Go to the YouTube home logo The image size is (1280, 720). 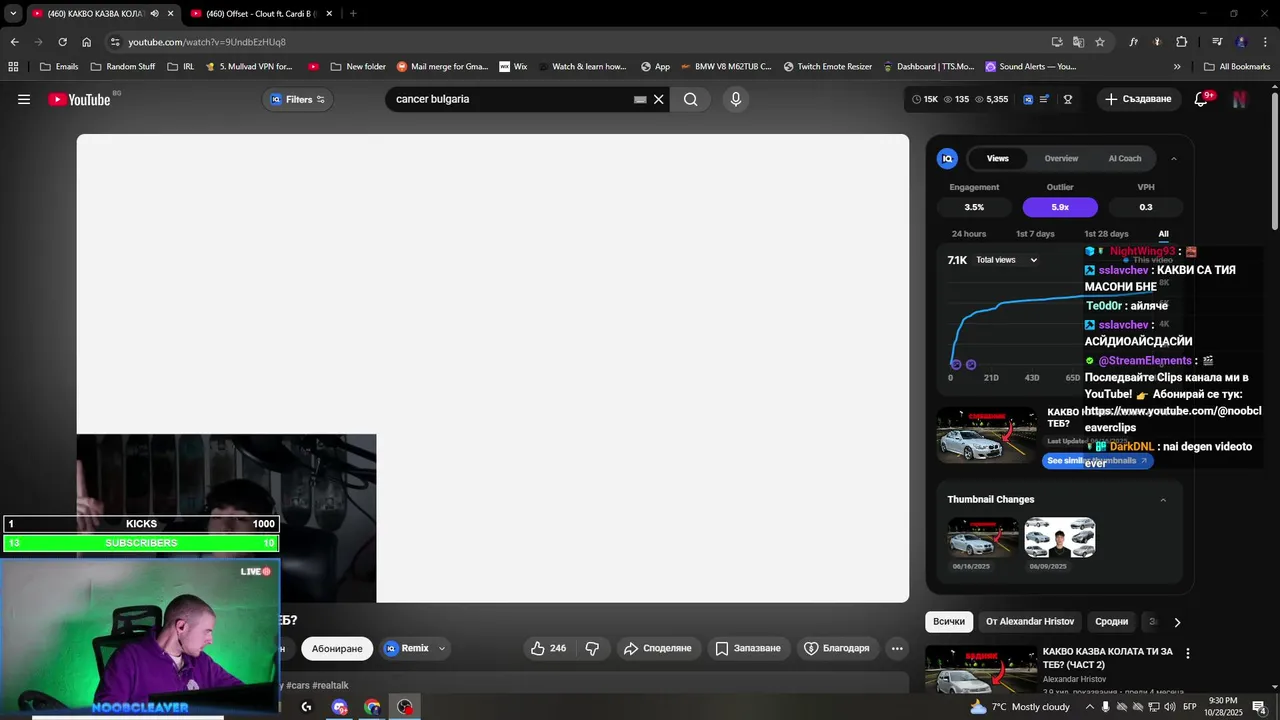pos(79,99)
